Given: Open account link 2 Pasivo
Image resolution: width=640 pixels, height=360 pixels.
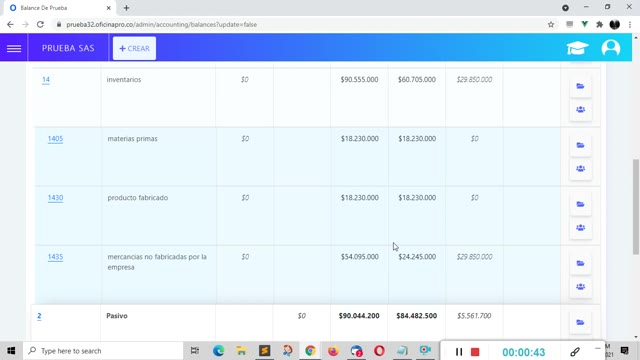Looking at the screenshot, I should click(x=39, y=316).
